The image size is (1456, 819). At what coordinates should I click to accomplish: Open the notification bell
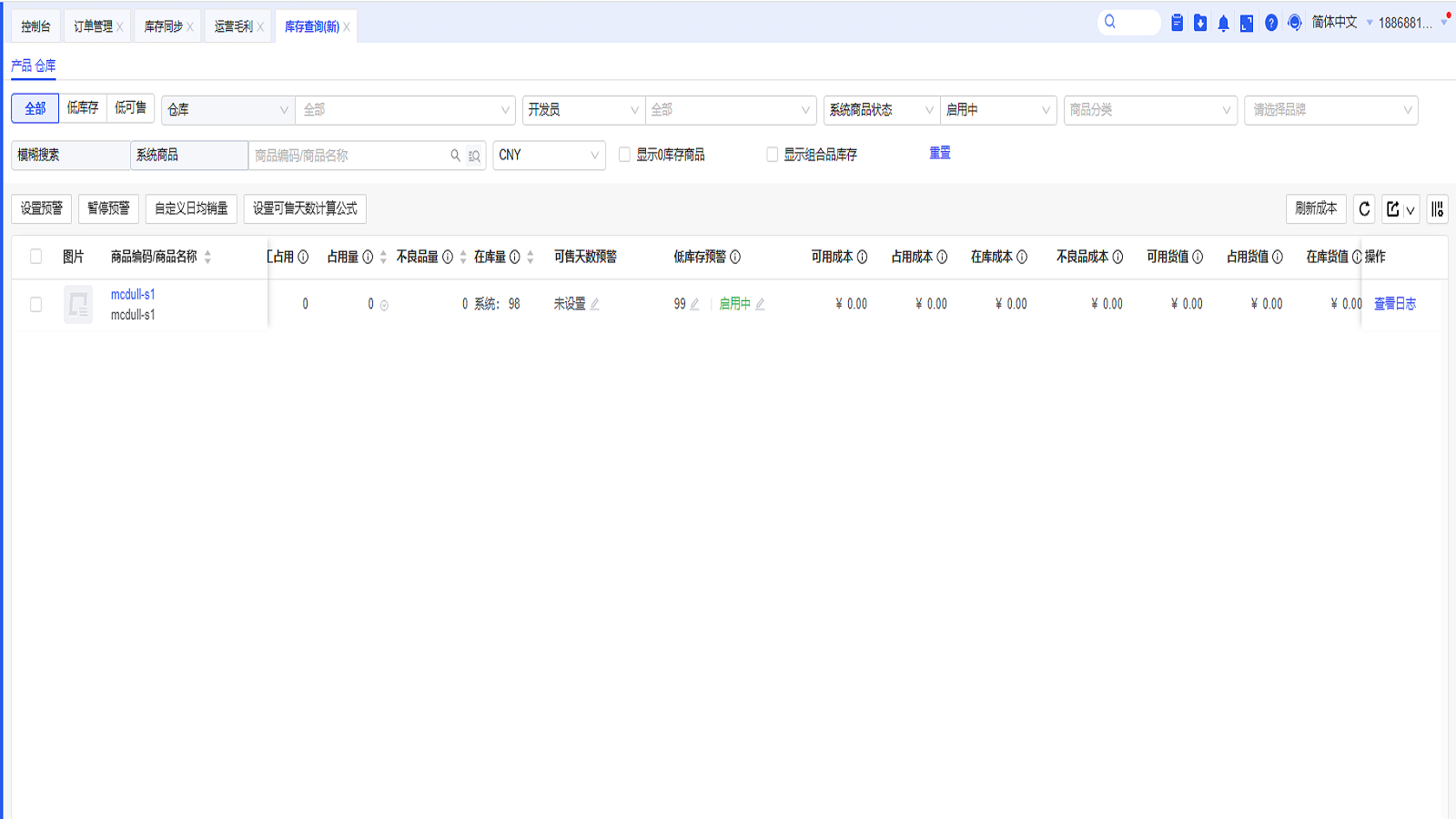1223,23
